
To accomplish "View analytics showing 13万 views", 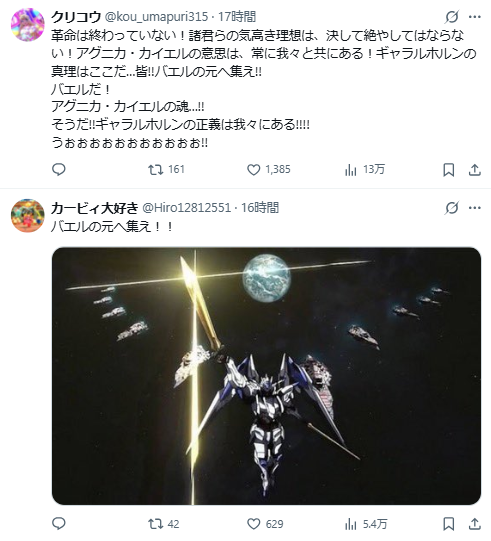I will point(364,170).
